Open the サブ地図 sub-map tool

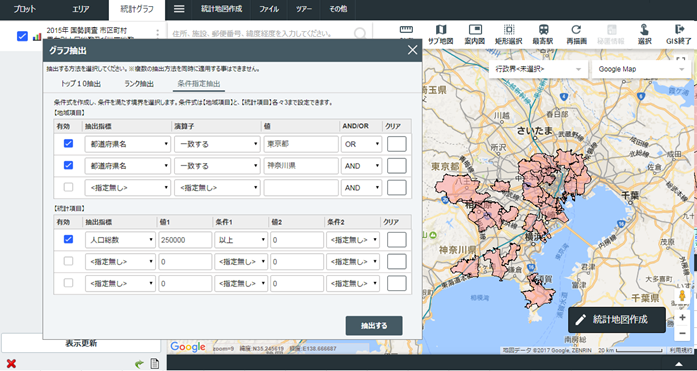coord(440,35)
